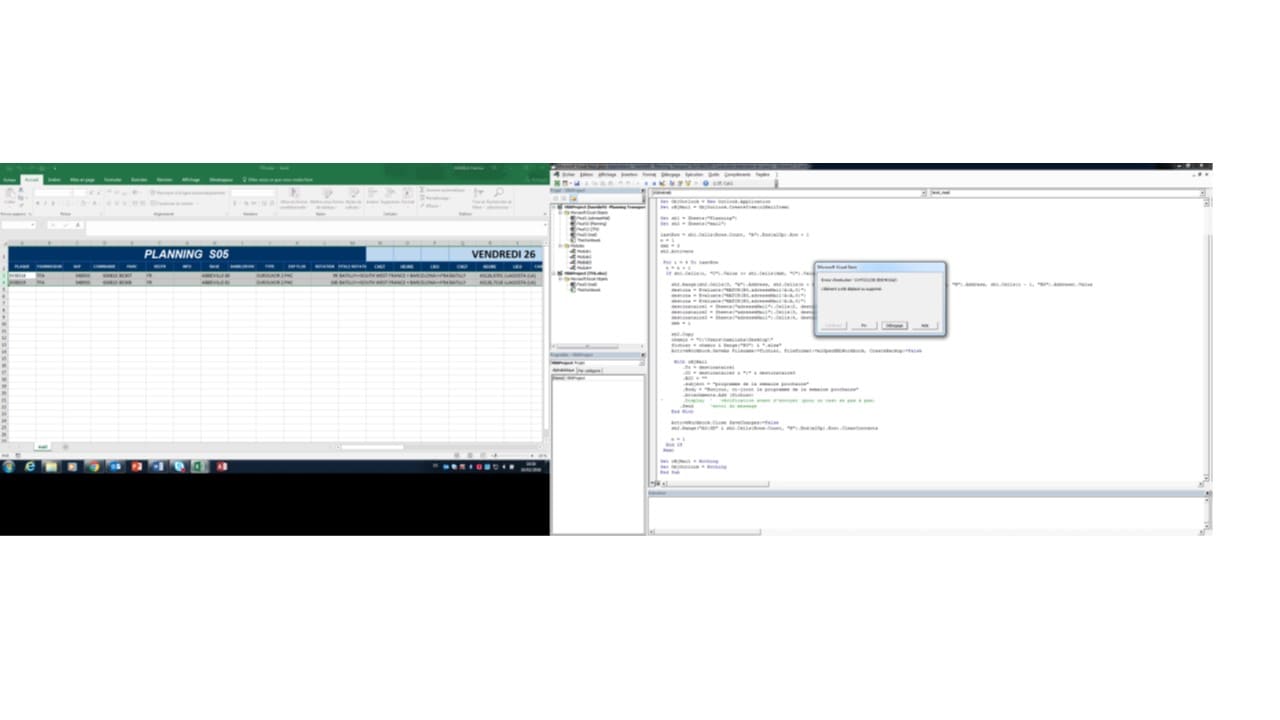Open PowerPoint from the taskbar
Screen dimensions: 1280x720
[x=136, y=466]
